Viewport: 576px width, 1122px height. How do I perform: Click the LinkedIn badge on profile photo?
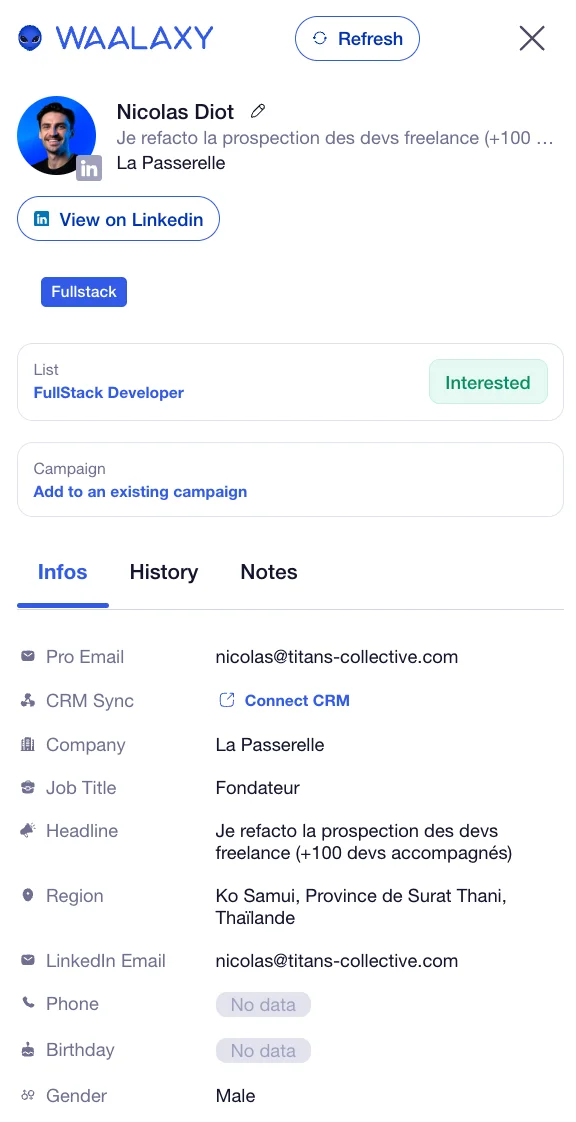89,169
